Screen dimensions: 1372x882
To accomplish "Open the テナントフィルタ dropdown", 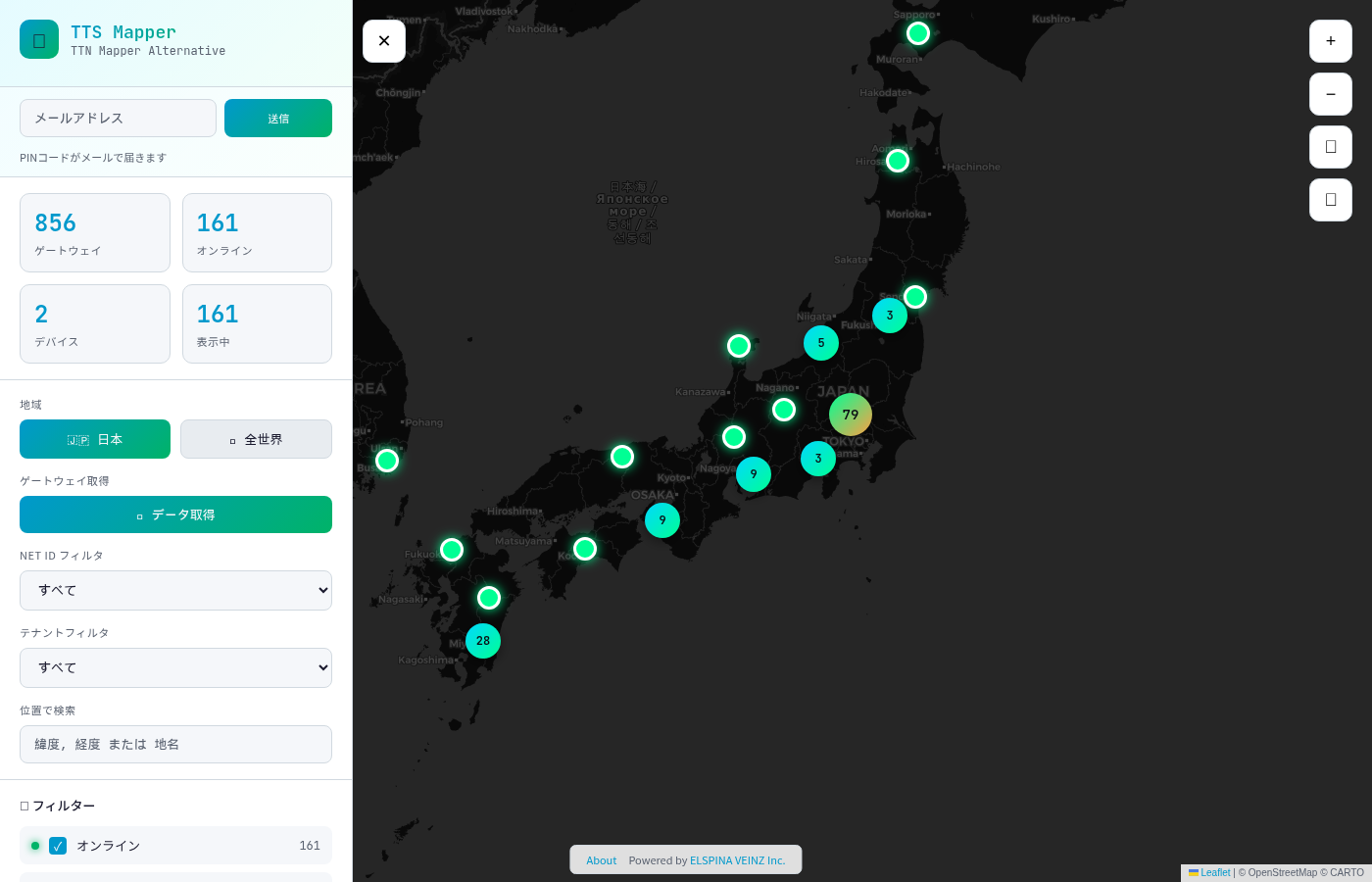I will 175,668.
